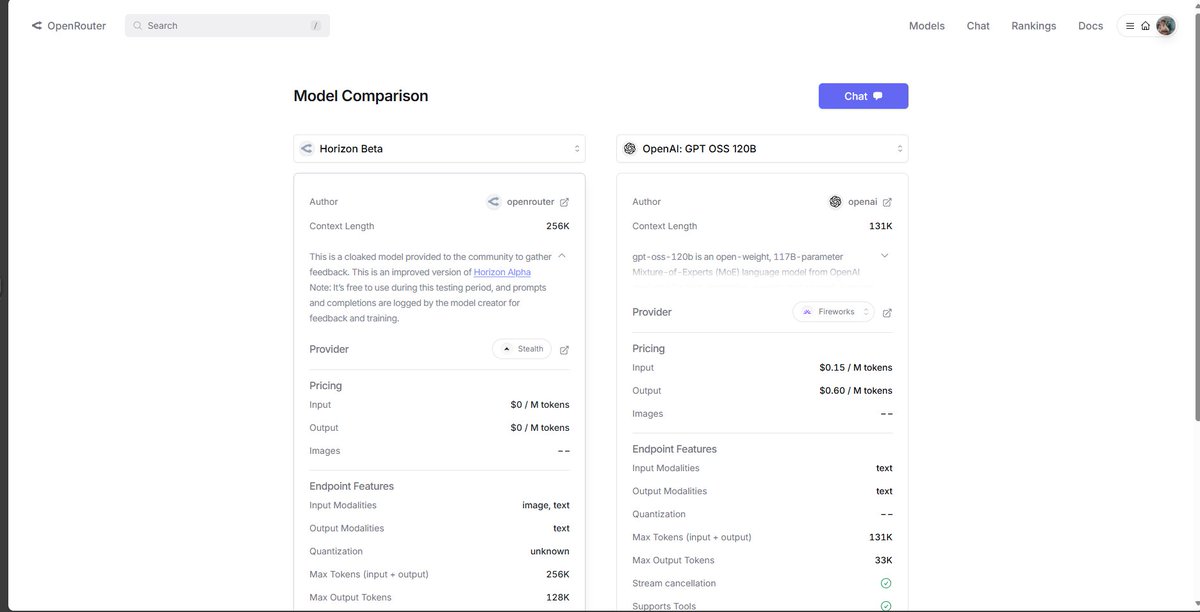Open the Chat nav item
This screenshot has width=1200, height=612.
coord(978,26)
